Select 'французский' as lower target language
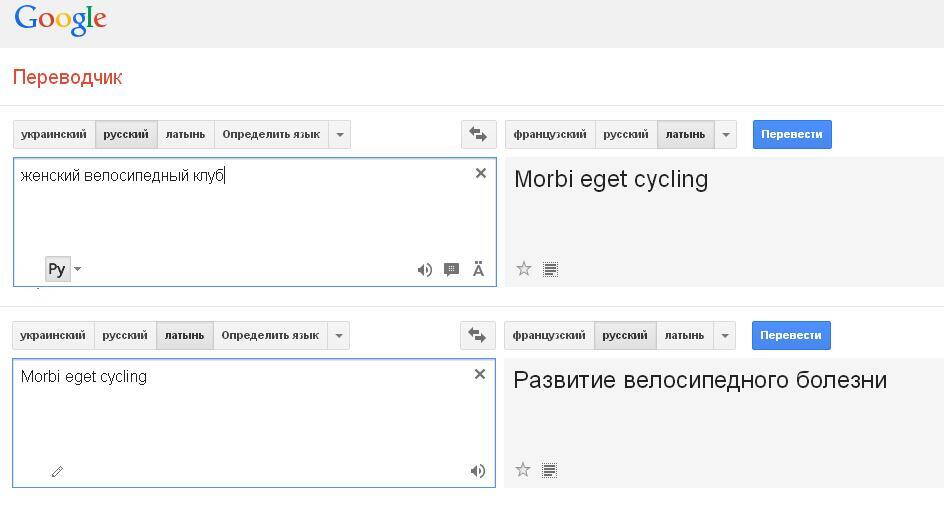944x522 pixels. pos(549,335)
